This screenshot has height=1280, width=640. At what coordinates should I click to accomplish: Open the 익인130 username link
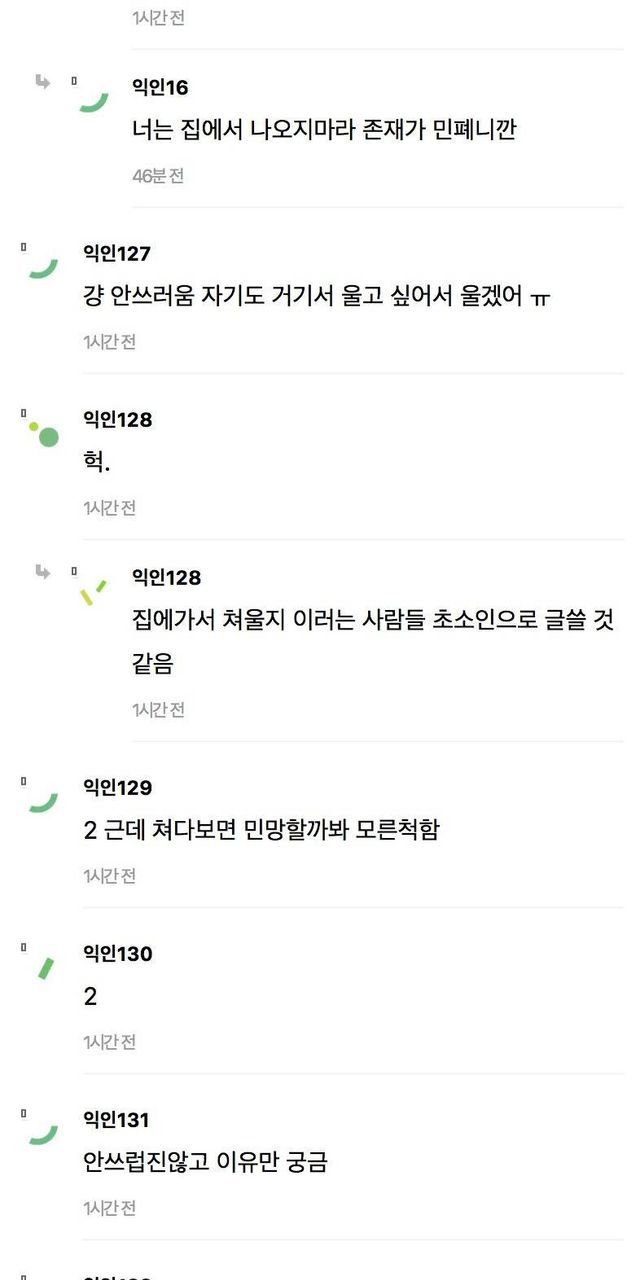point(117,954)
